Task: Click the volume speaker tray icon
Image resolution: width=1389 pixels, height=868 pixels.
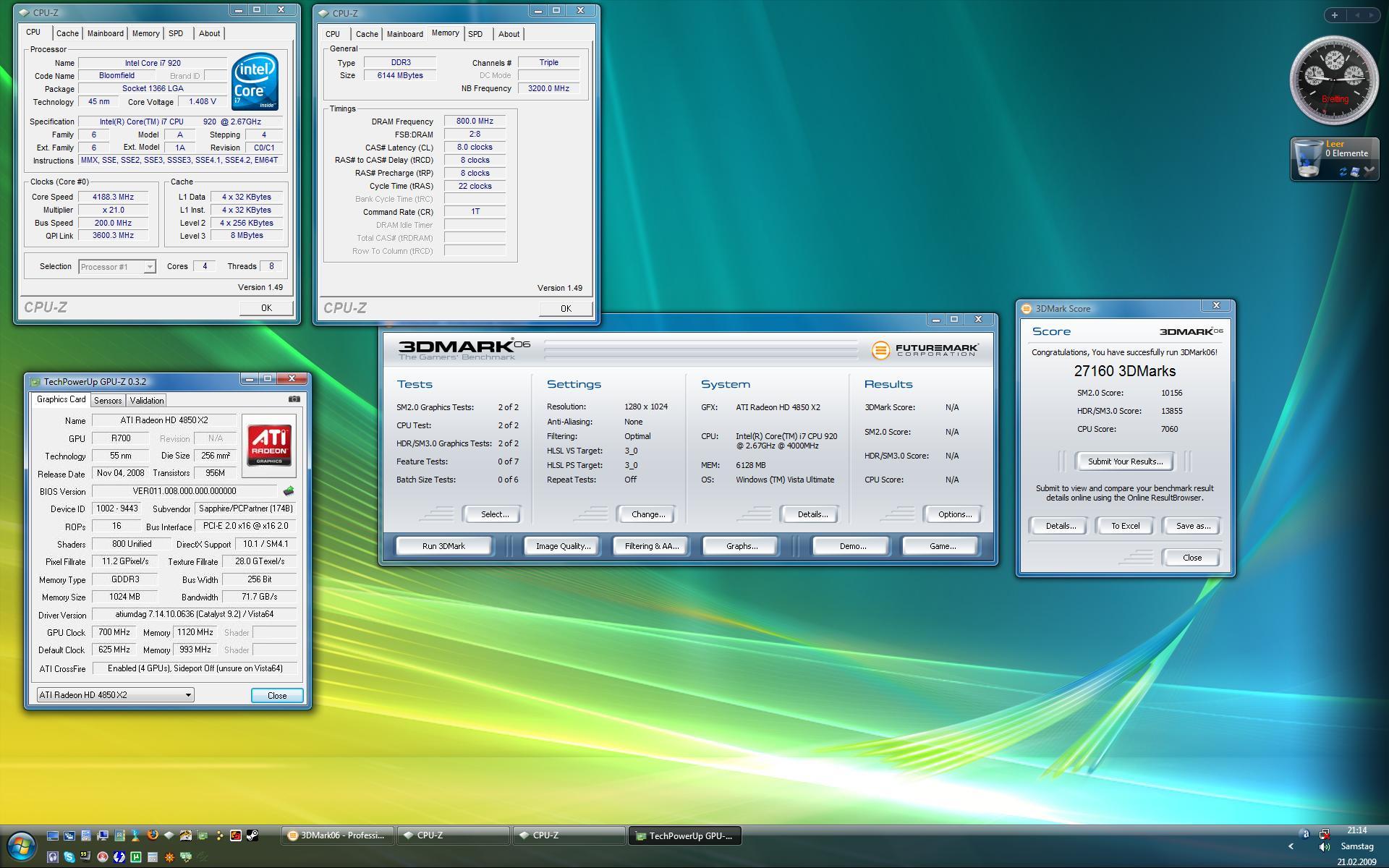Action: click(1324, 846)
